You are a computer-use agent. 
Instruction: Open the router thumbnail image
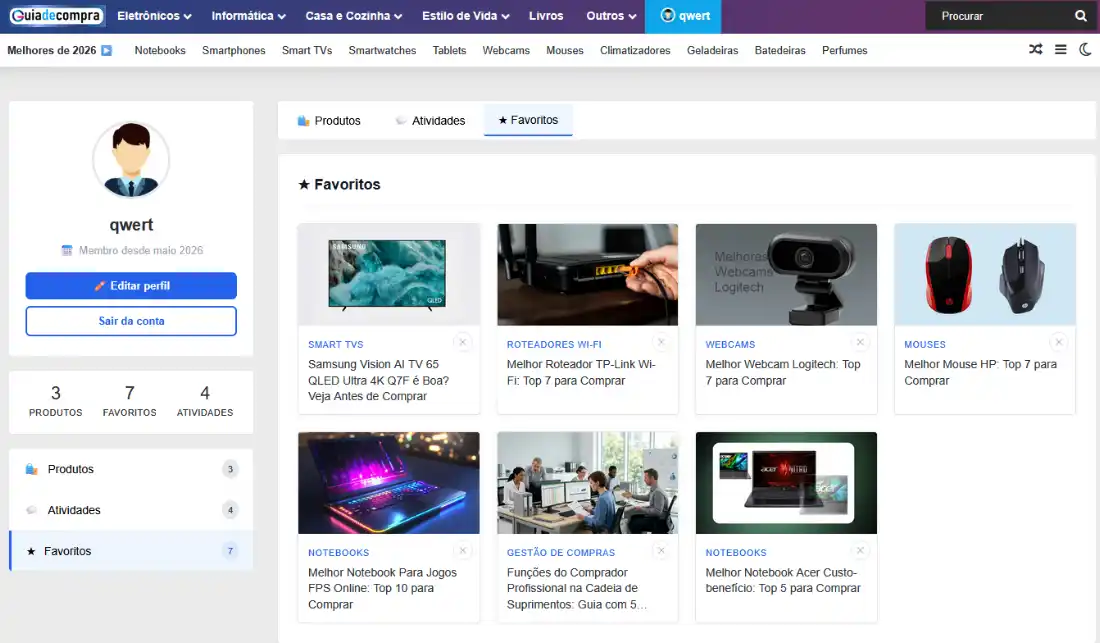pos(587,274)
